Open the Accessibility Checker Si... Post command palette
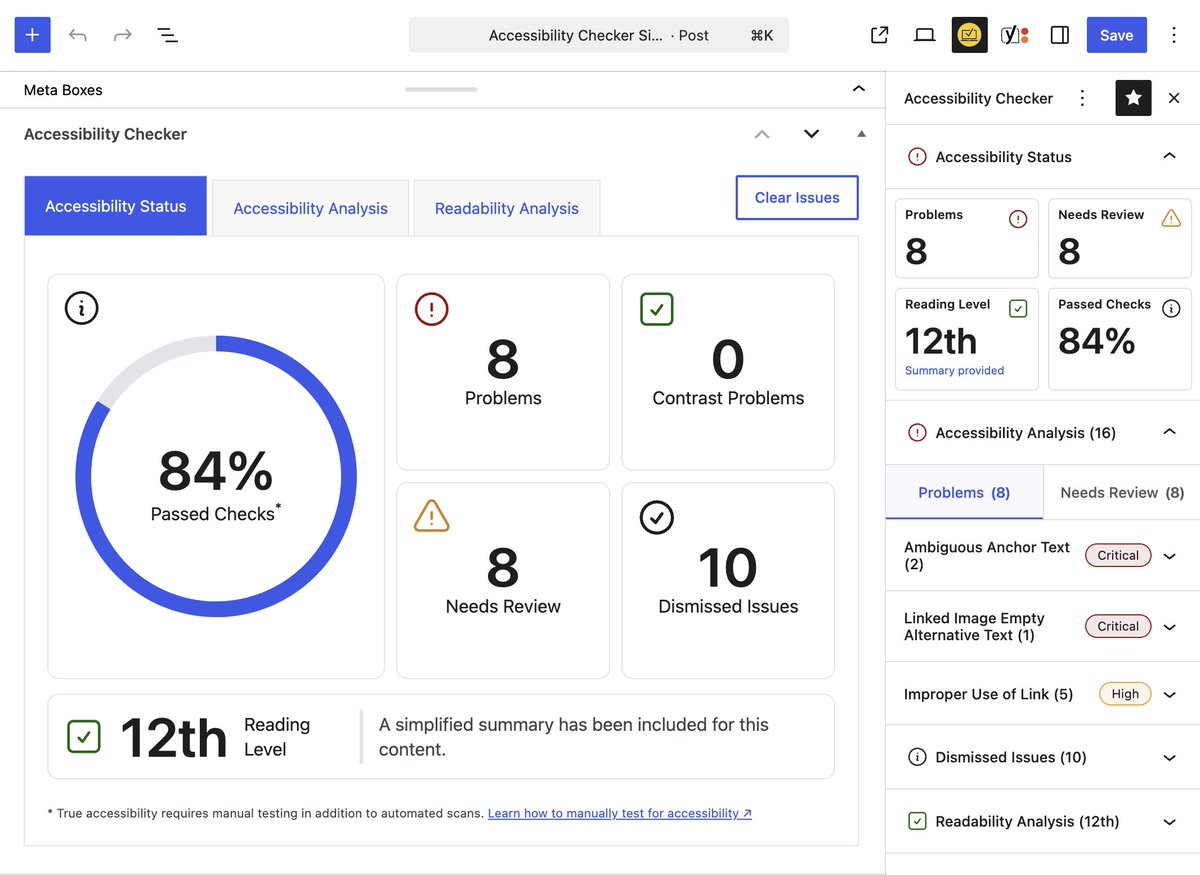This screenshot has width=1200, height=875. pyautogui.click(x=599, y=35)
